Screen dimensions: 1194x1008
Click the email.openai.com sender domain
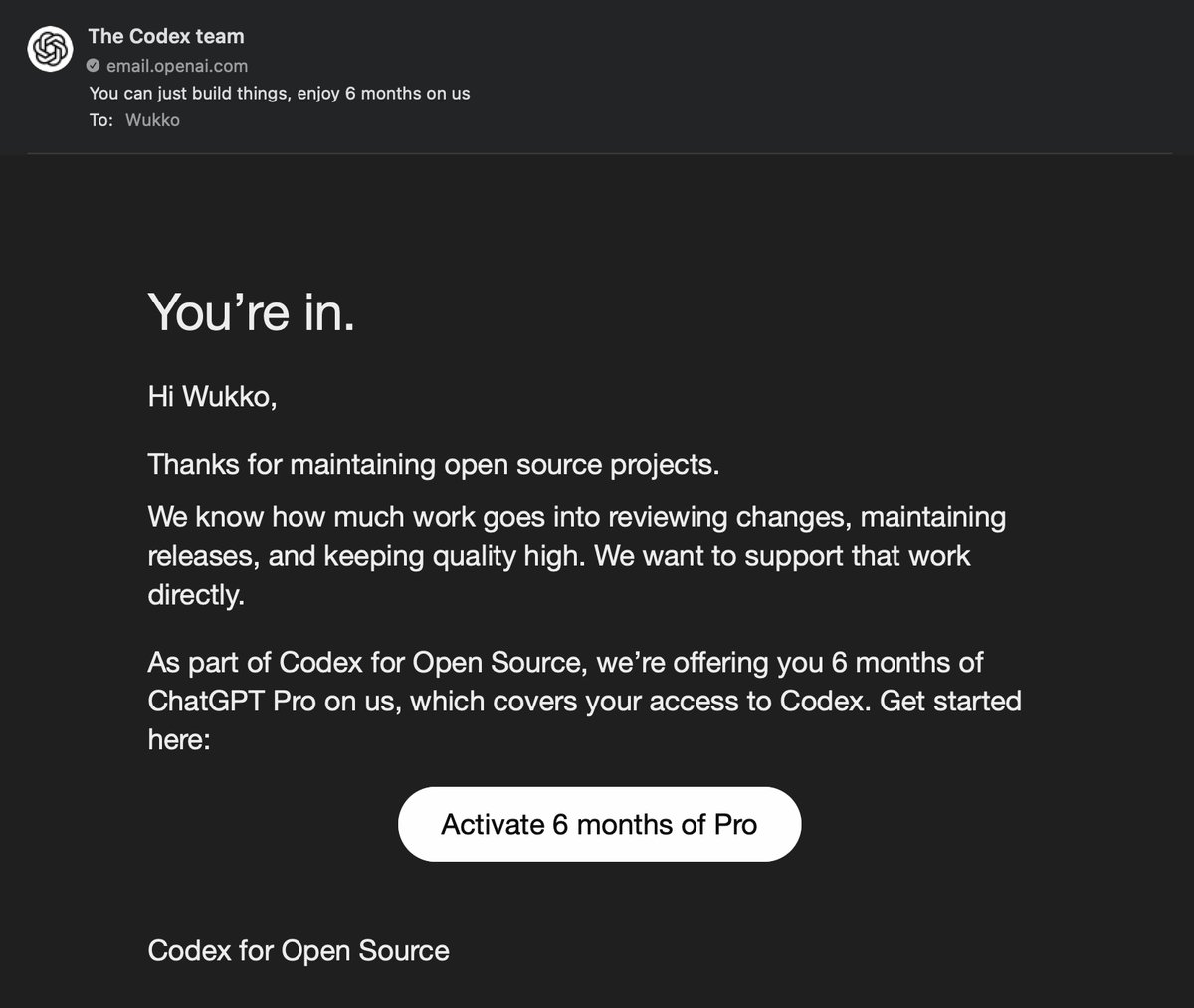[177, 66]
